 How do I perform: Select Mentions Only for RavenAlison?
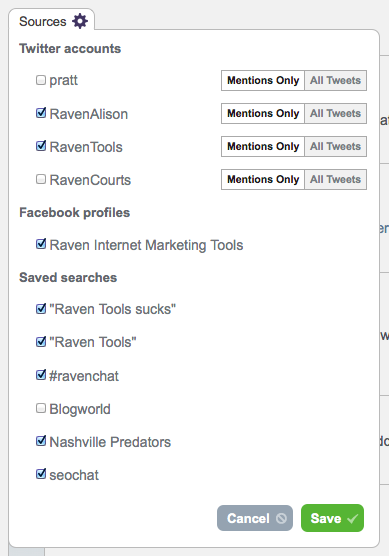[x=263, y=113]
